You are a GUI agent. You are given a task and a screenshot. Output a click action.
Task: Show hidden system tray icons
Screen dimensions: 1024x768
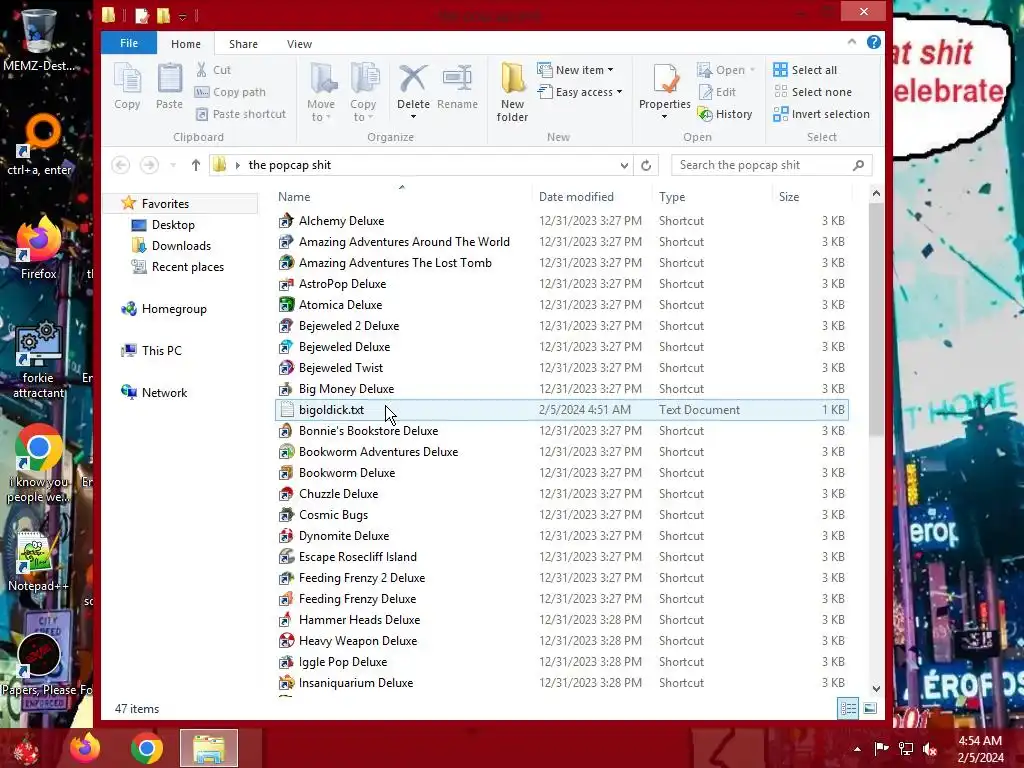coord(857,749)
